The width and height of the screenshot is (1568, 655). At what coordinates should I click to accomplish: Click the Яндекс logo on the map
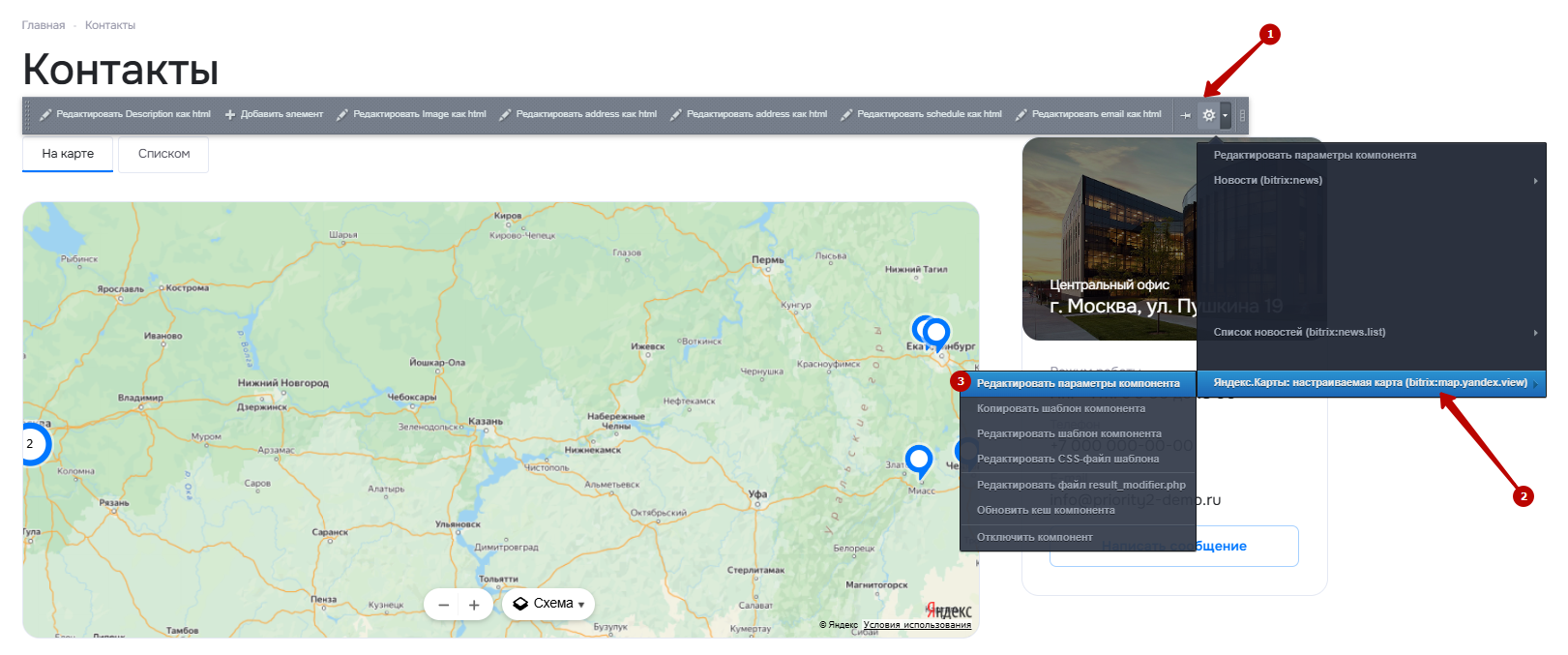tap(948, 610)
